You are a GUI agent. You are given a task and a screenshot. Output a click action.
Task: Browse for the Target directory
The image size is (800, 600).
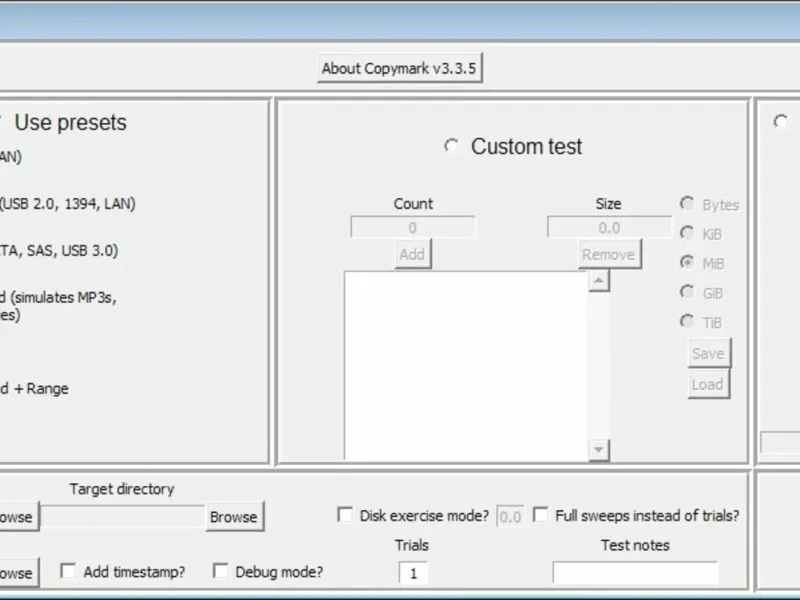234,516
